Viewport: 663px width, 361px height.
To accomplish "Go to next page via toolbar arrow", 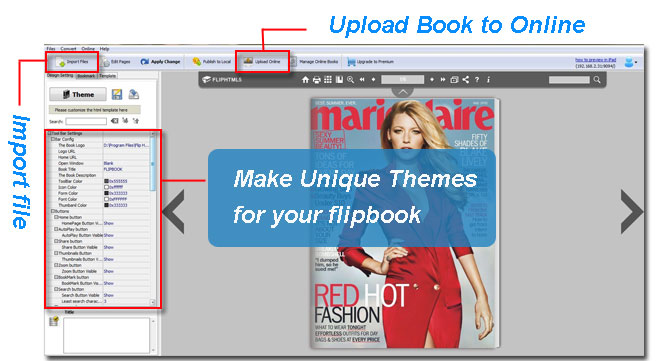I will [x=432, y=79].
